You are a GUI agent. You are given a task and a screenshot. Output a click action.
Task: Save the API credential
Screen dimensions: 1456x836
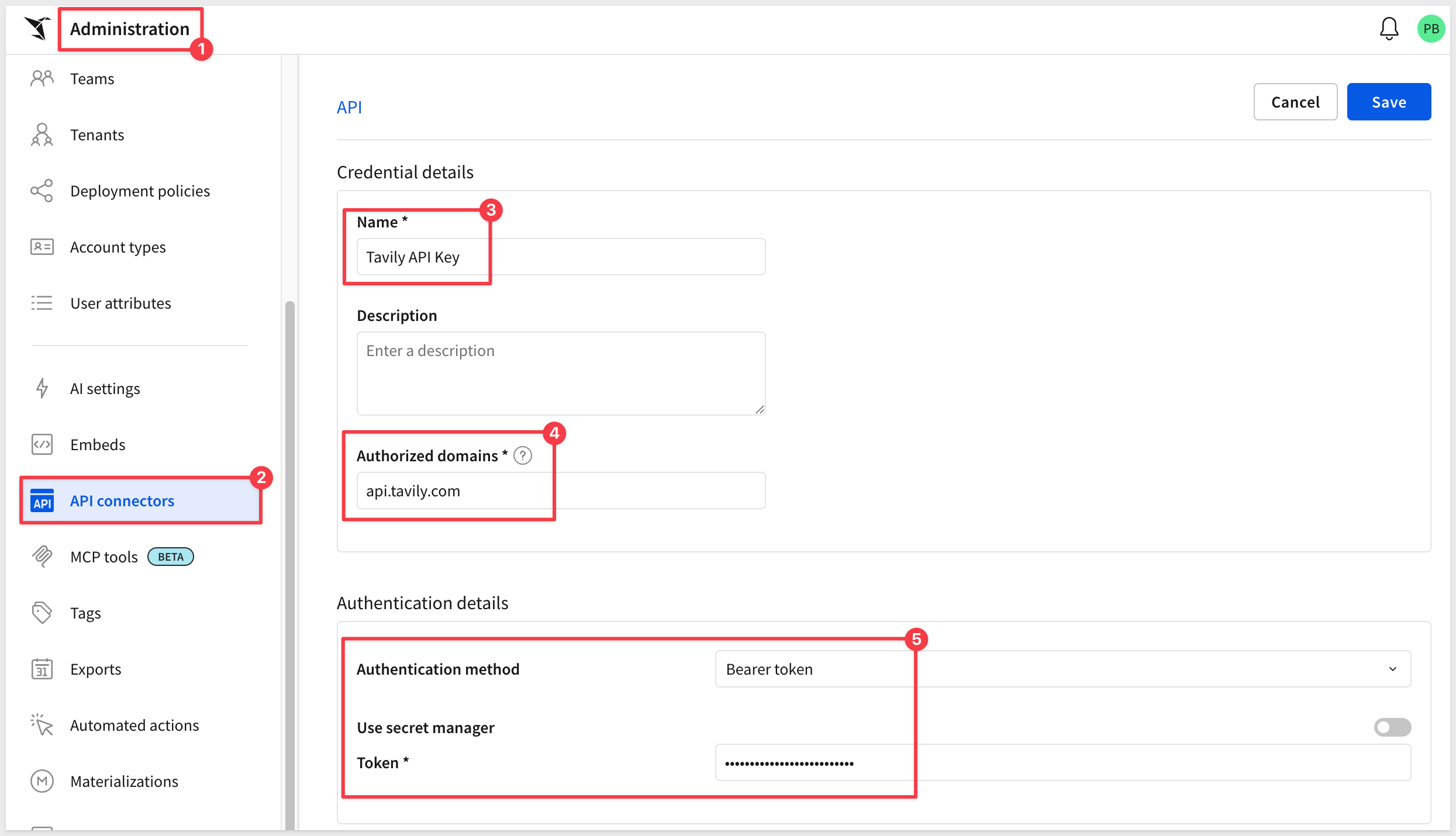point(1389,102)
